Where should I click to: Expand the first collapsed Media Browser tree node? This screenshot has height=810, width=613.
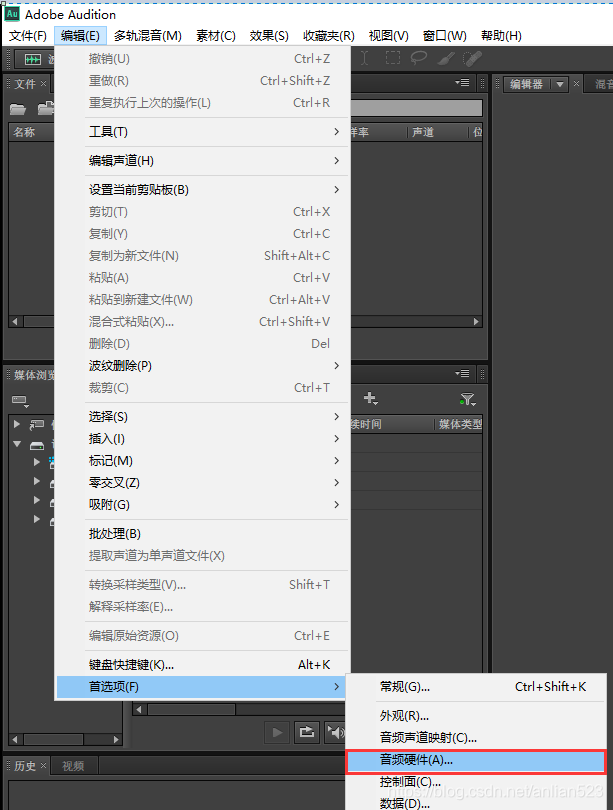tap(17, 424)
